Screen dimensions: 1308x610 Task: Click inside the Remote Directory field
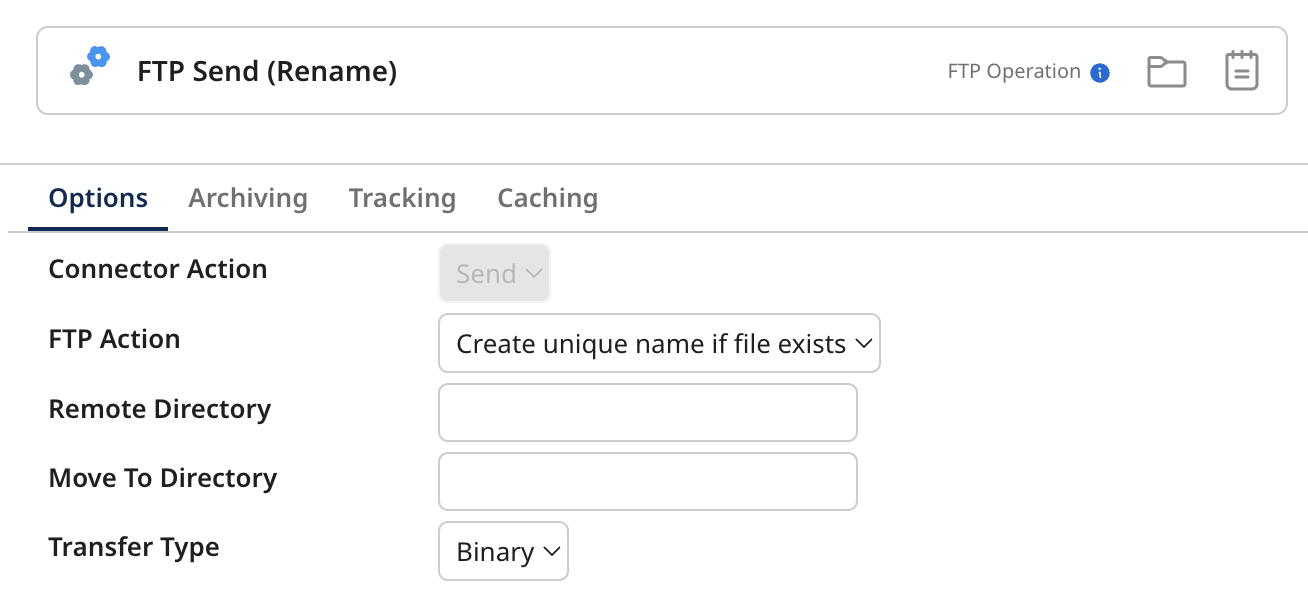pyautogui.click(x=647, y=412)
